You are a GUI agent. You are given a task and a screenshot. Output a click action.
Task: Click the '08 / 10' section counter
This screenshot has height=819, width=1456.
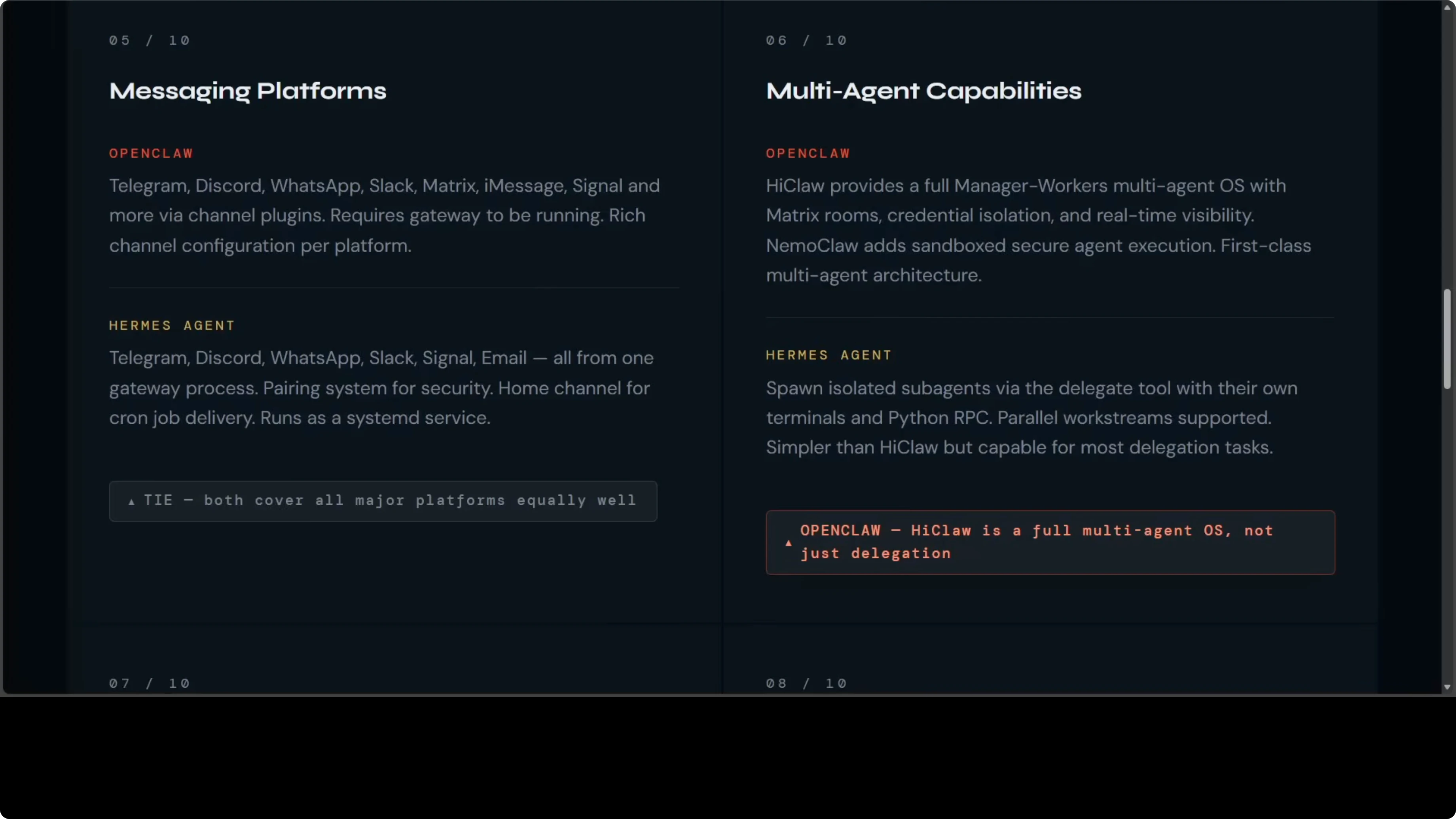point(806,683)
